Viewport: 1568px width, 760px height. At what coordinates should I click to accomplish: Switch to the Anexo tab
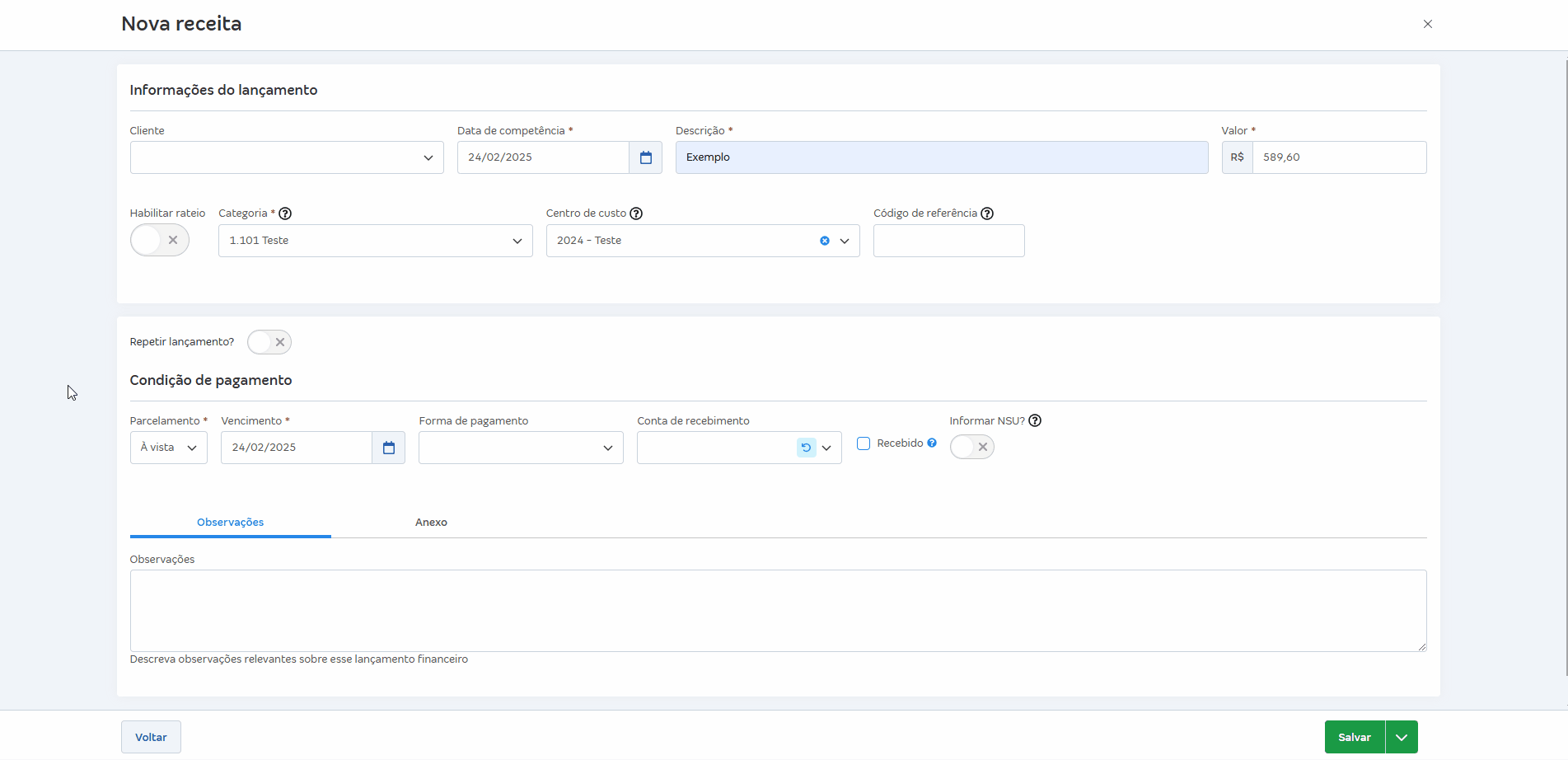pyautogui.click(x=431, y=523)
